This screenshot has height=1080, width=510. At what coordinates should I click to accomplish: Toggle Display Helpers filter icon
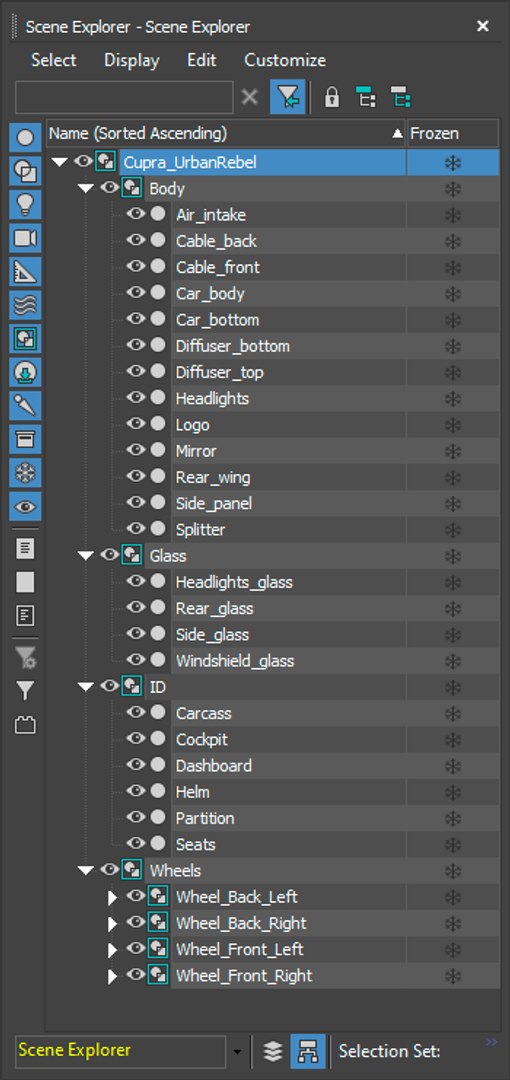(x=25, y=272)
